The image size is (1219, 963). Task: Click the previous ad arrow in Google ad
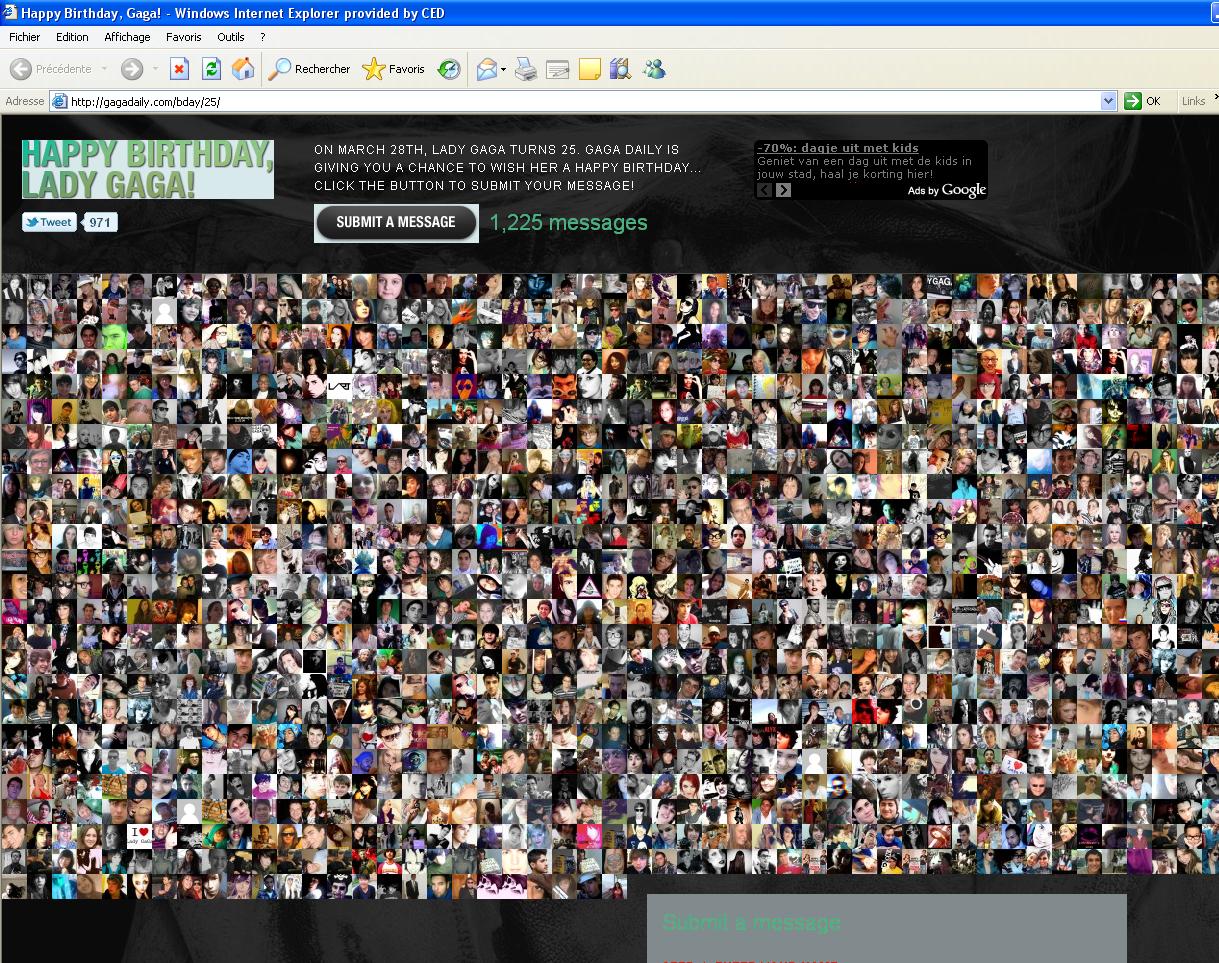tap(764, 190)
